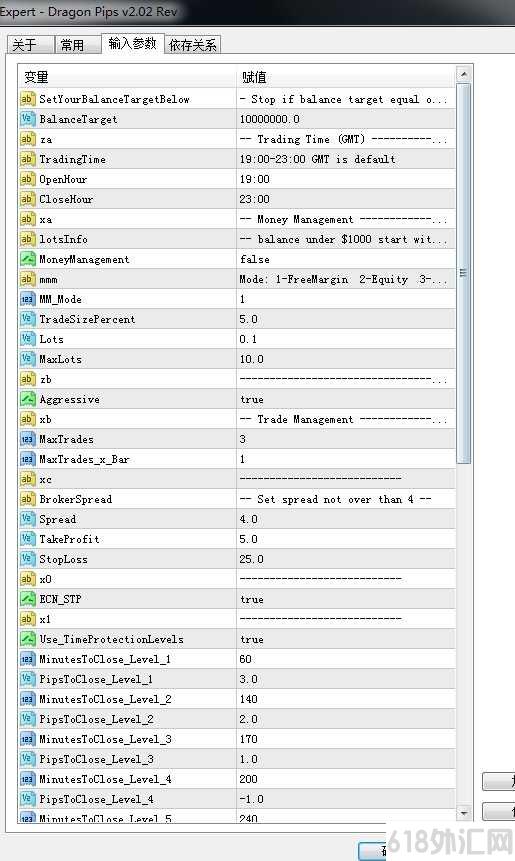Select the Aggressive true value
Viewport: 515px width, 861px height.
pos(346,399)
